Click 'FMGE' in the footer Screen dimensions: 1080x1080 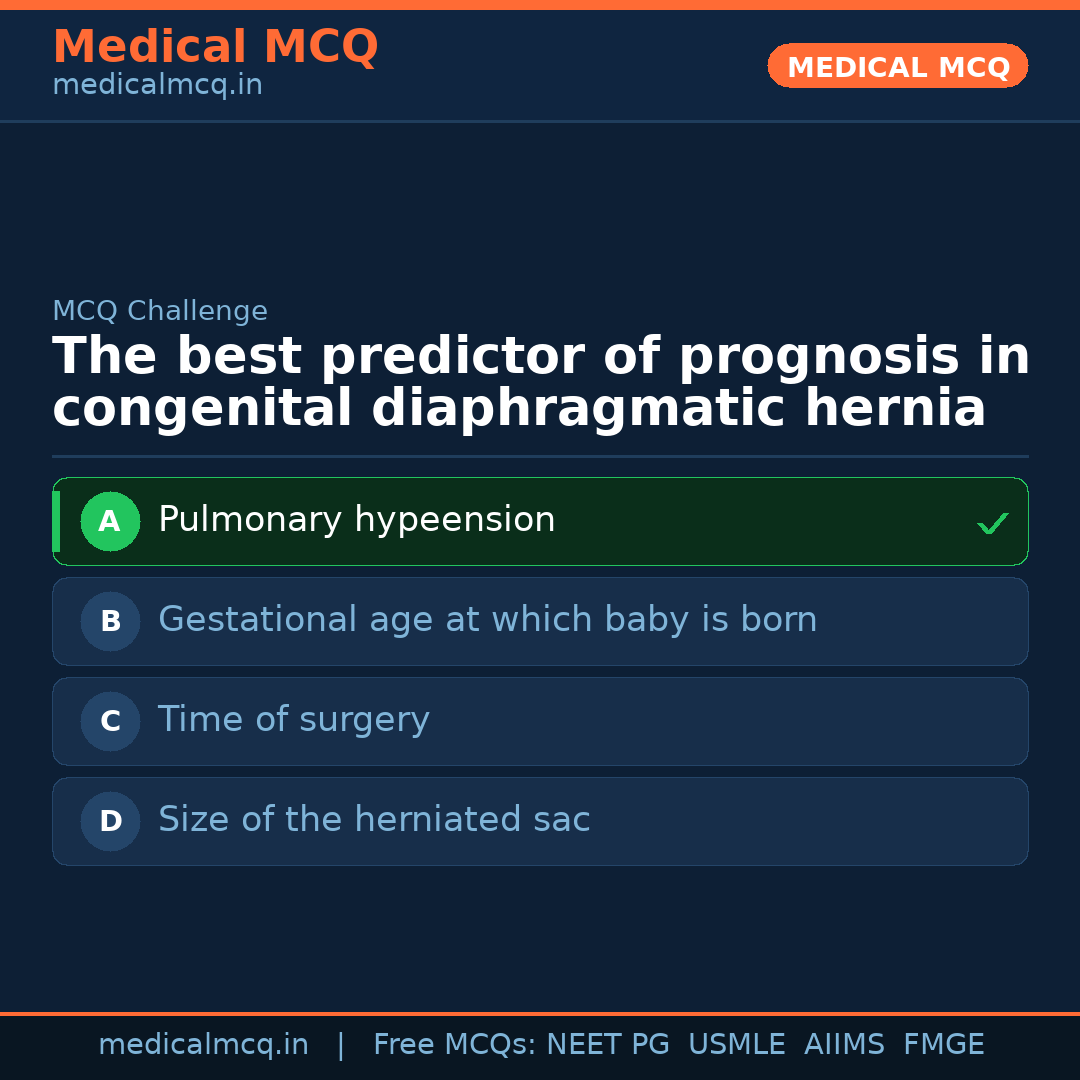point(944,1045)
